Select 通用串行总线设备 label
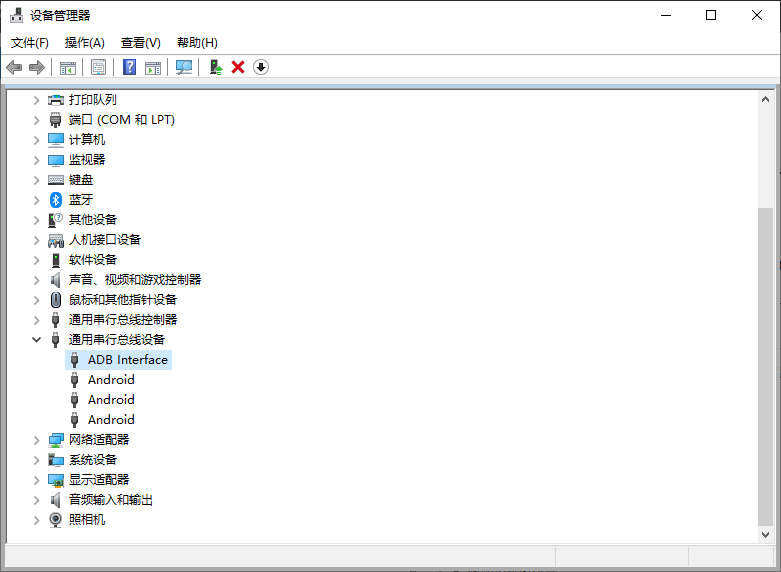Viewport: 781px width, 572px height. click(117, 340)
